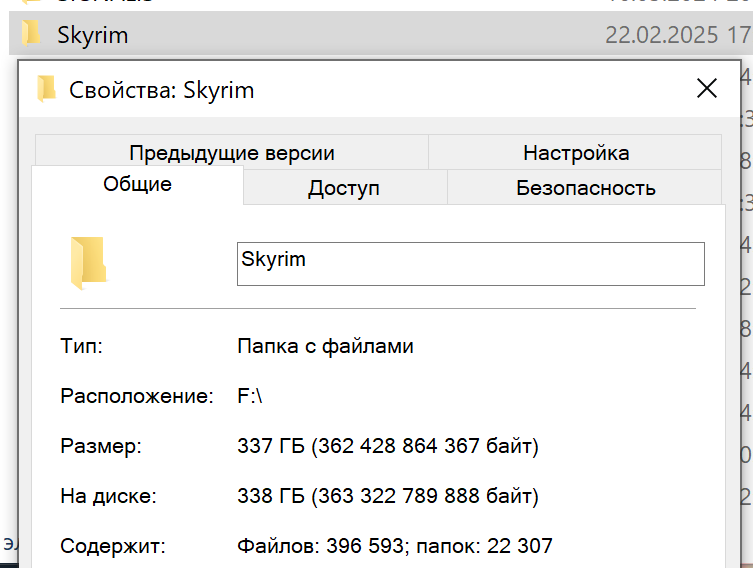
Task: Click the folder name field containing Skyrim
Action: coord(471,264)
